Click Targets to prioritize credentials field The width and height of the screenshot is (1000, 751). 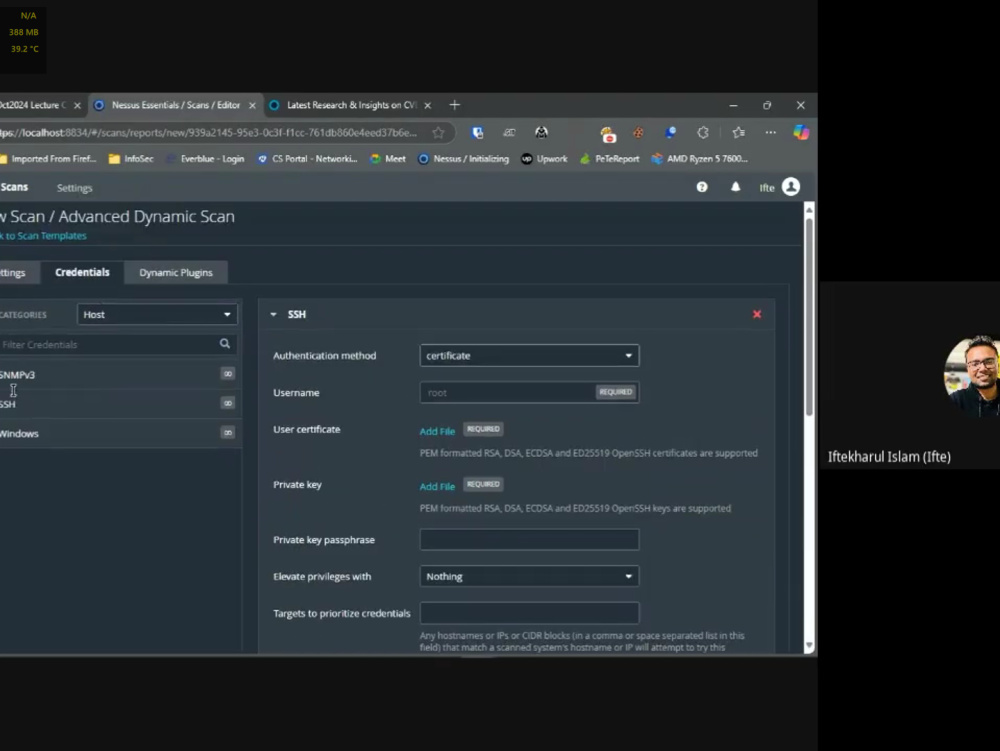529,613
